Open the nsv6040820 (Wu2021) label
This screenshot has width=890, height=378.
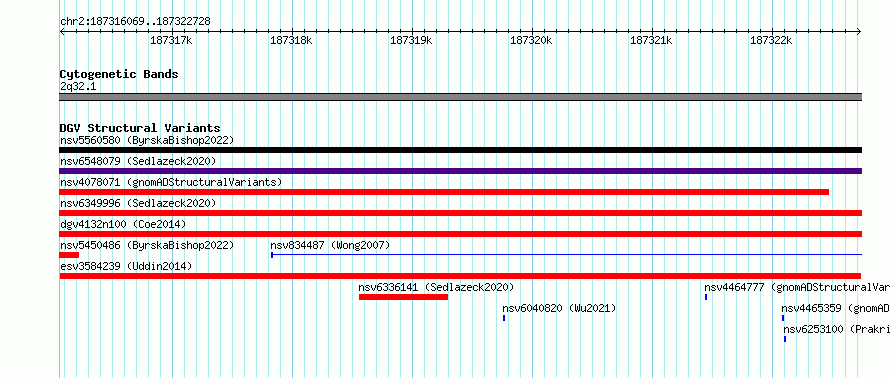[x=559, y=308]
